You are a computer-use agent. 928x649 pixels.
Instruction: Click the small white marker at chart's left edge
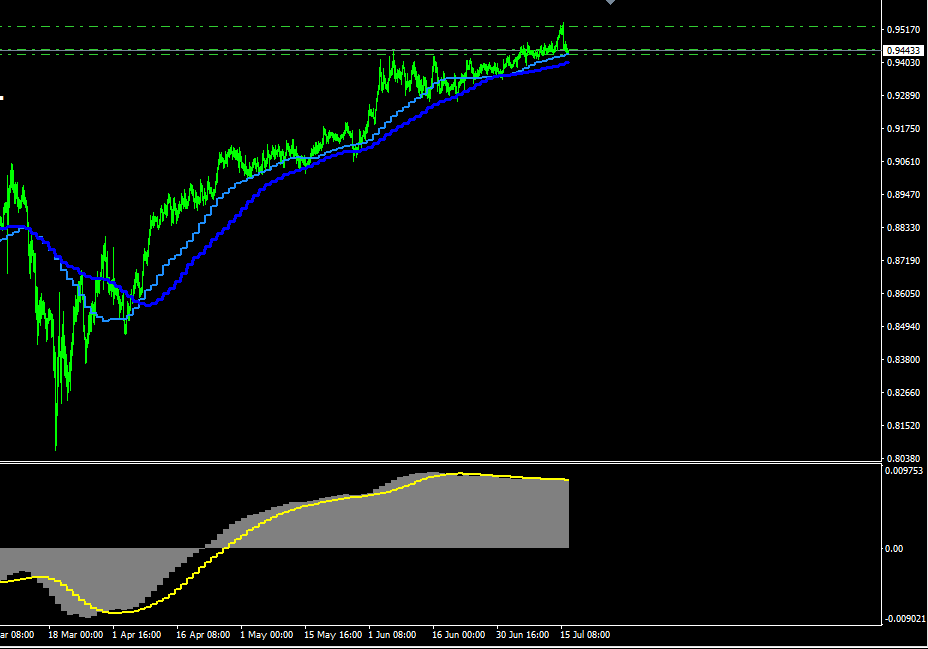2,98
